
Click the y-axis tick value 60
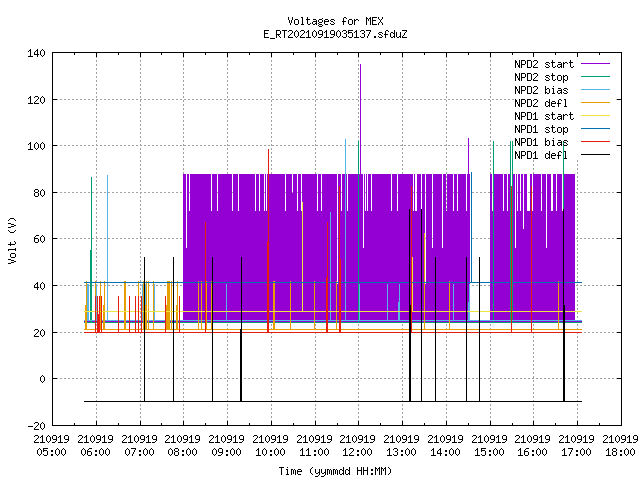pos(40,239)
